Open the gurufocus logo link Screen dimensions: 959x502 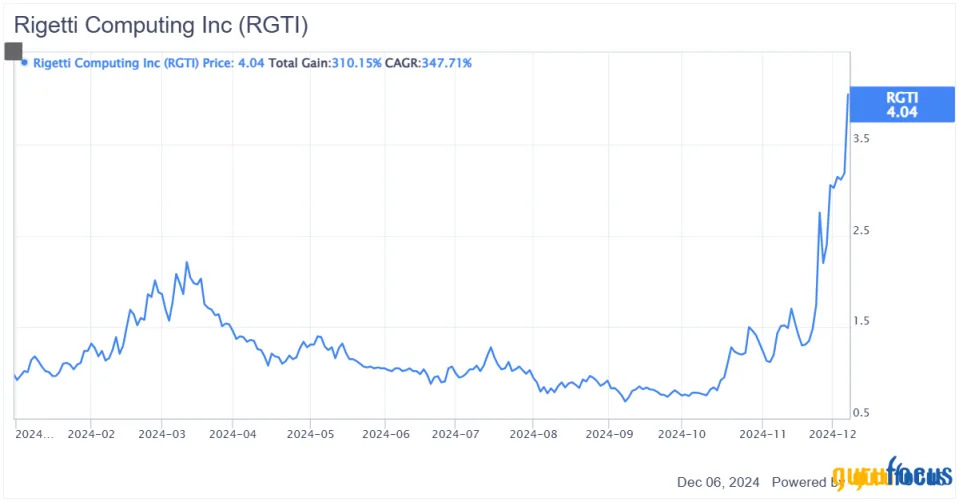892,473
